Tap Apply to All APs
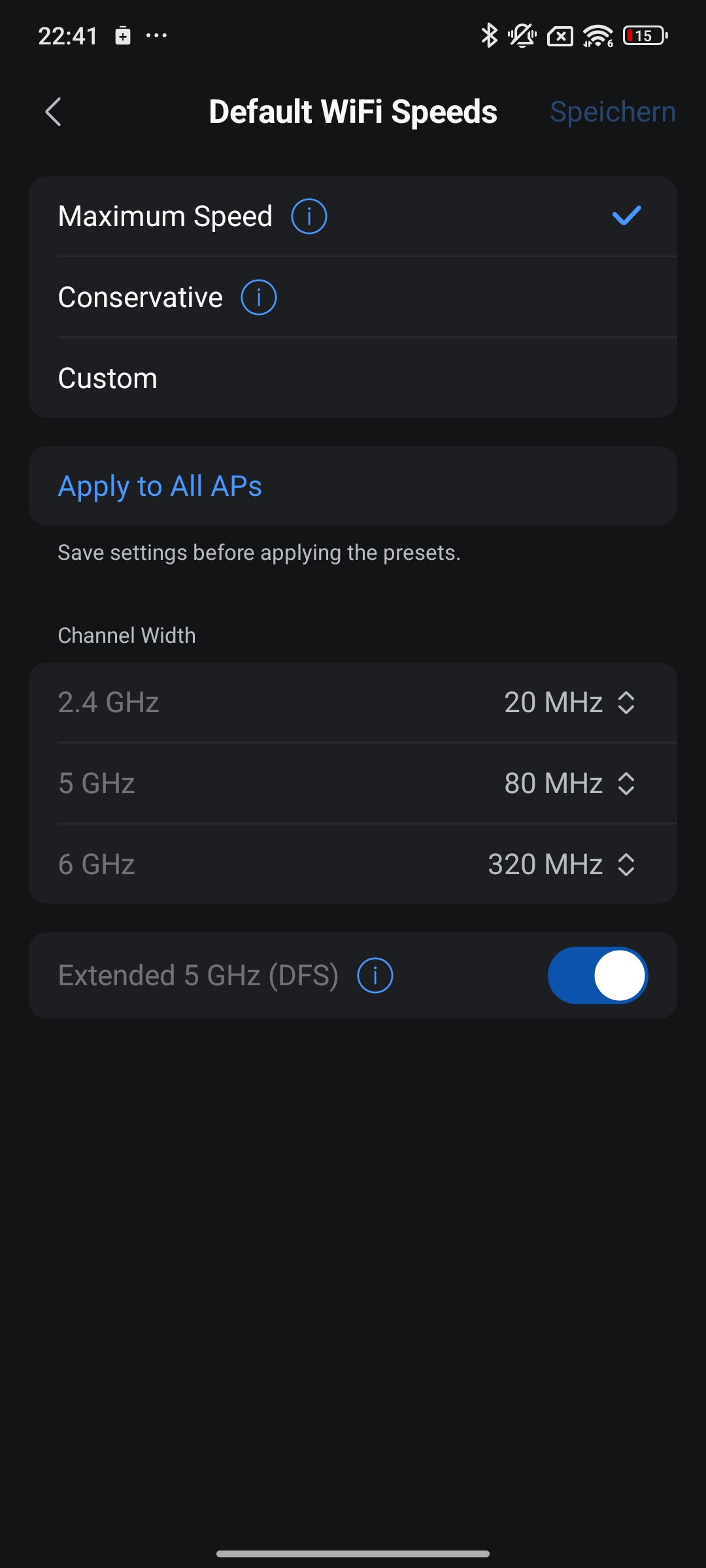The image size is (706, 1568). (160, 486)
